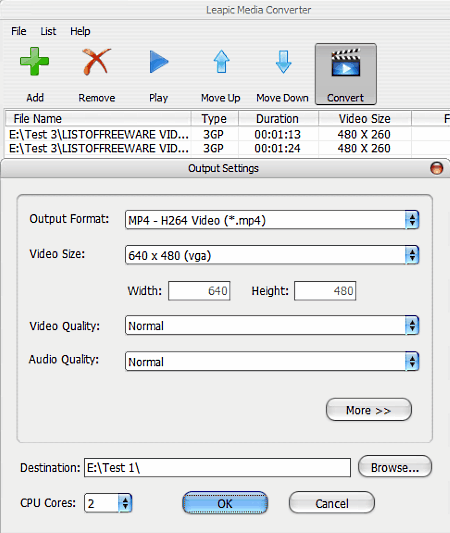Select the file with duration 00:01:13

(227, 135)
